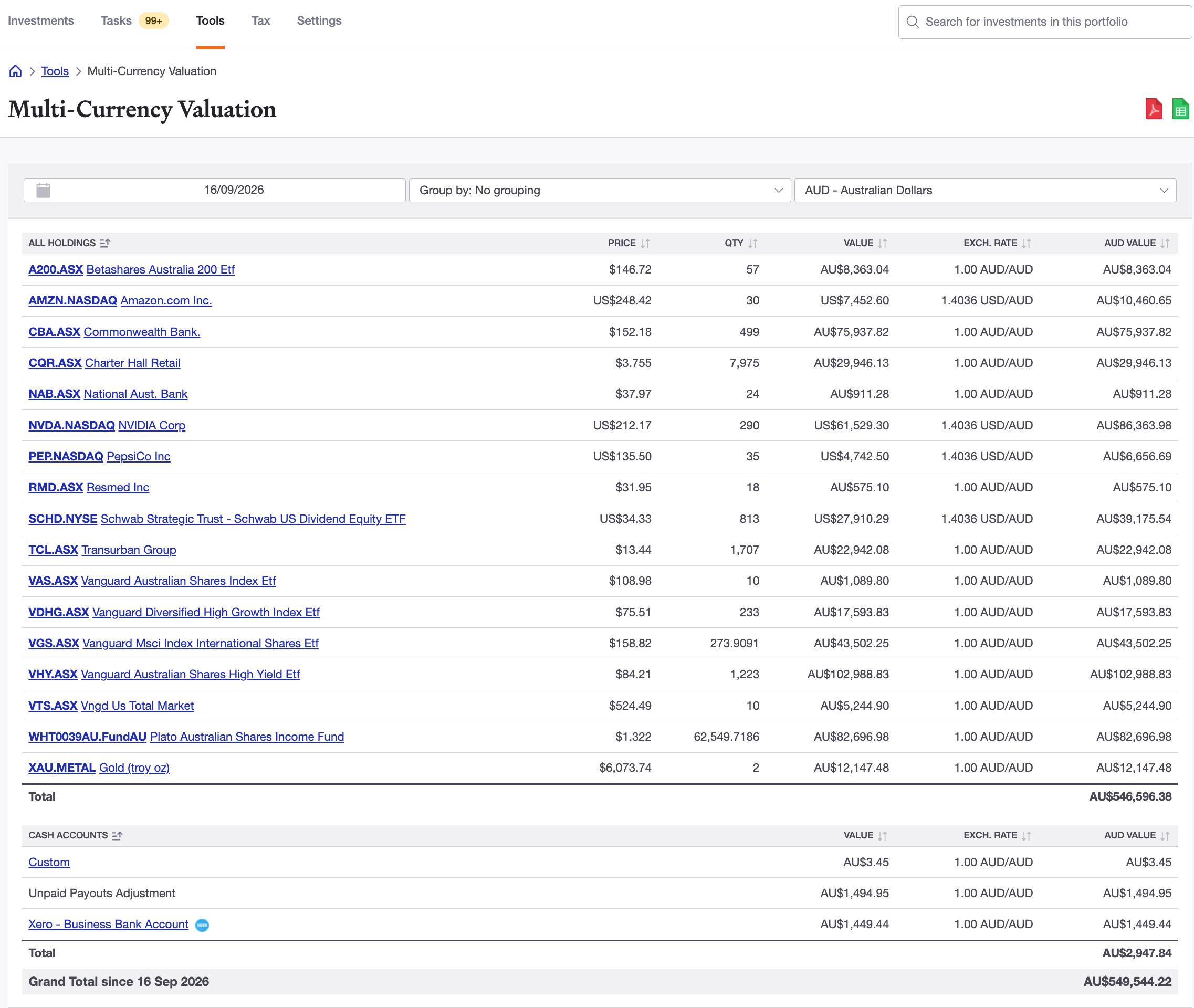1194x1008 pixels.
Task: Click Amazon price US$248.42
Action: click(622, 300)
